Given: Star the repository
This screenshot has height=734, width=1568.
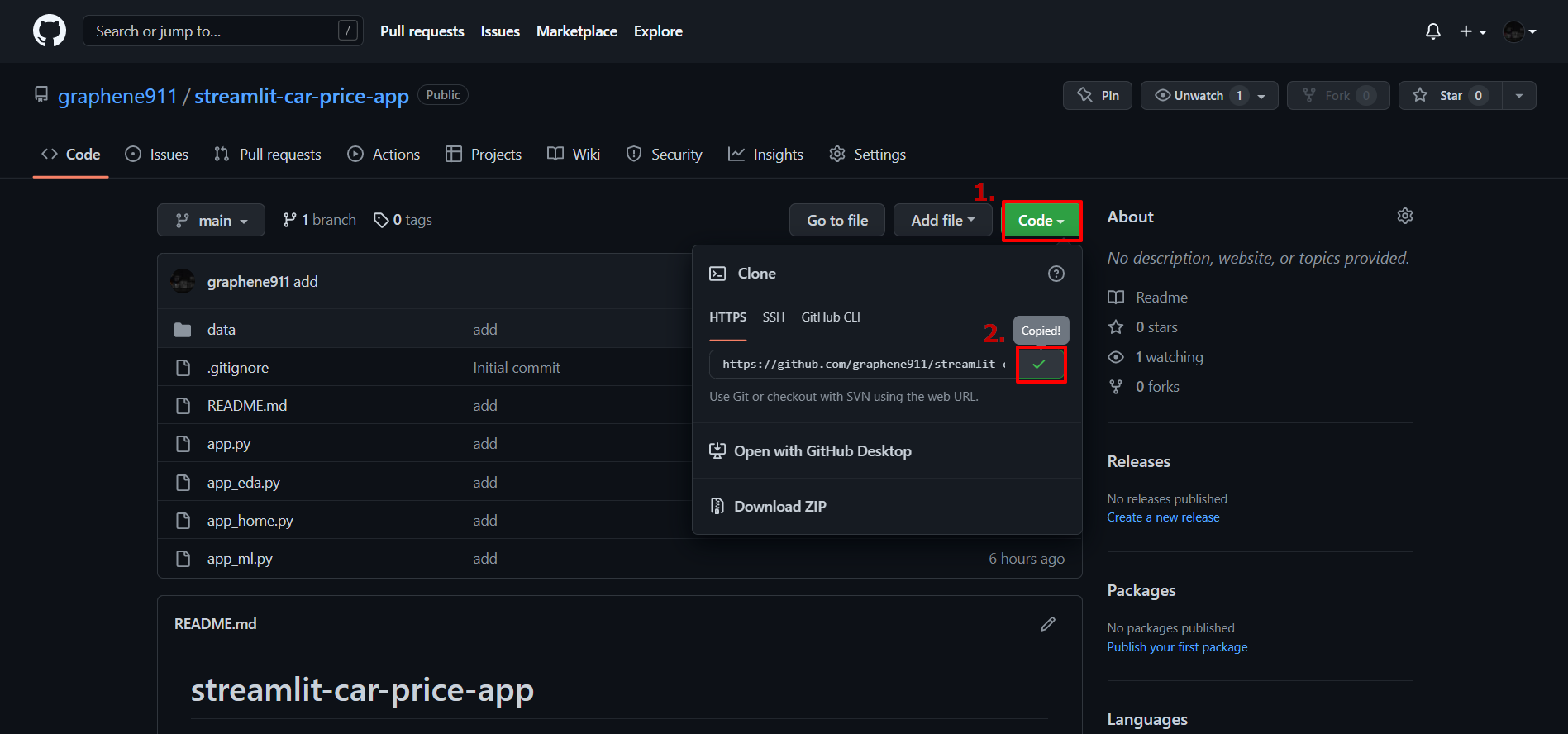Looking at the screenshot, I should point(1450,95).
